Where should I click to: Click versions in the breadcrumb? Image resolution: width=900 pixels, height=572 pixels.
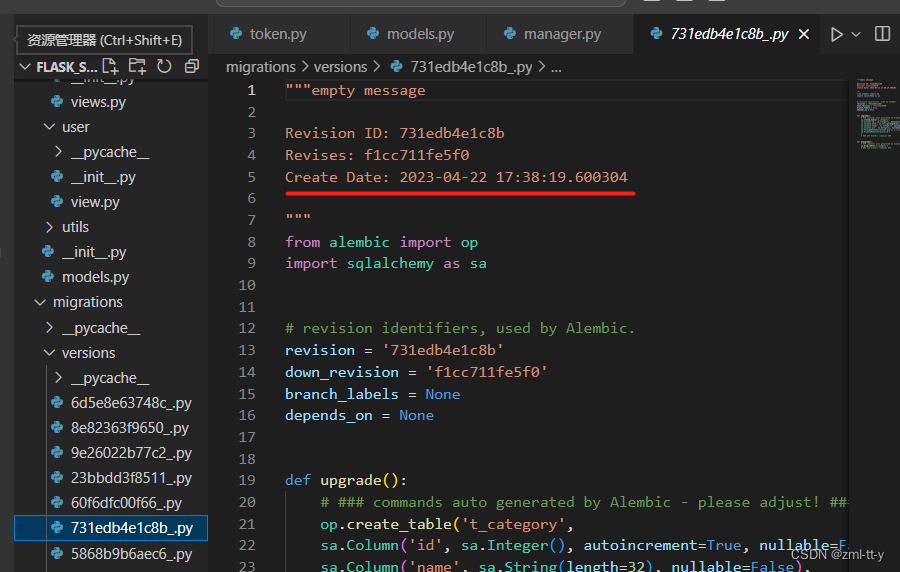[x=340, y=67]
